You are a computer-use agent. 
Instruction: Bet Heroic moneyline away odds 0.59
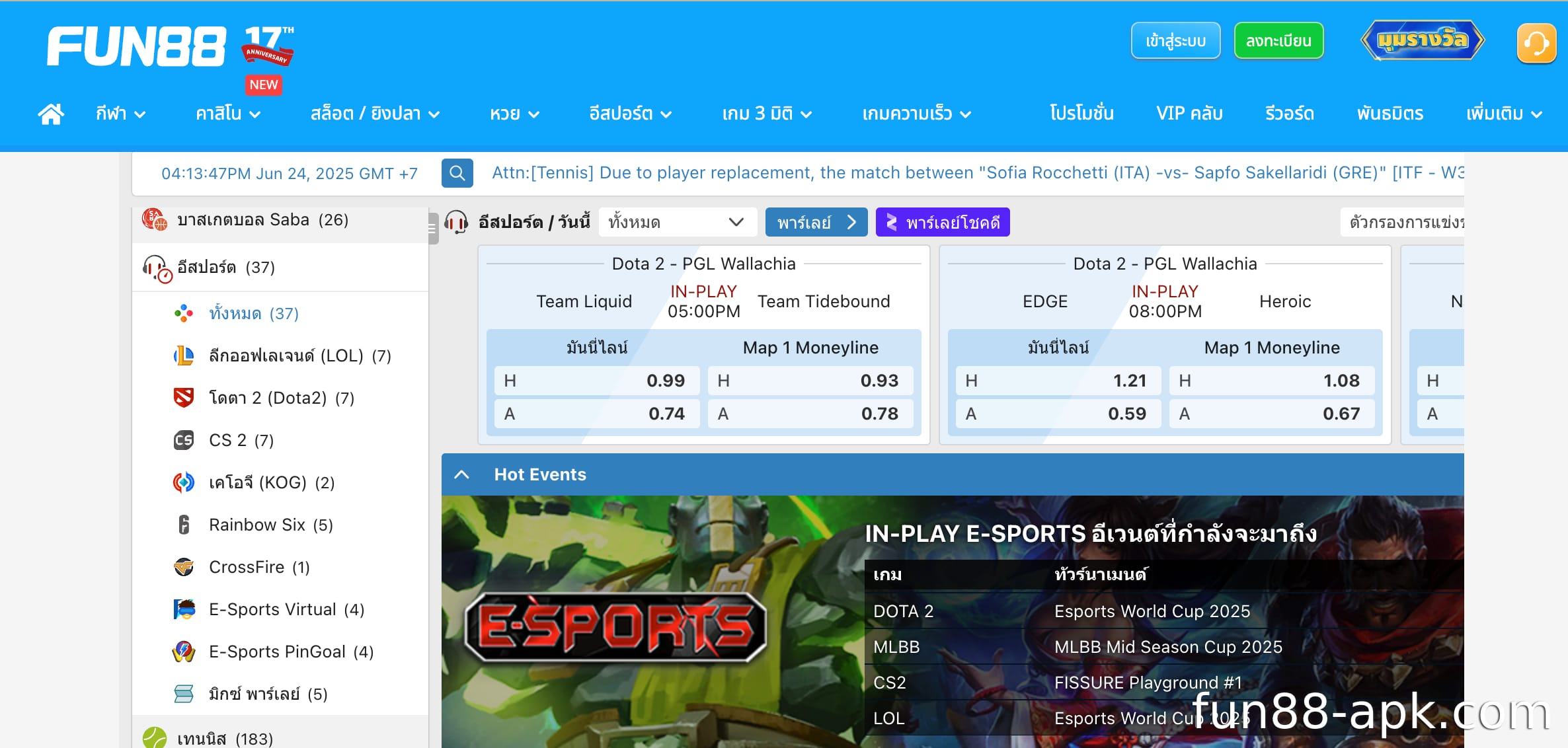pyautogui.click(x=1058, y=414)
